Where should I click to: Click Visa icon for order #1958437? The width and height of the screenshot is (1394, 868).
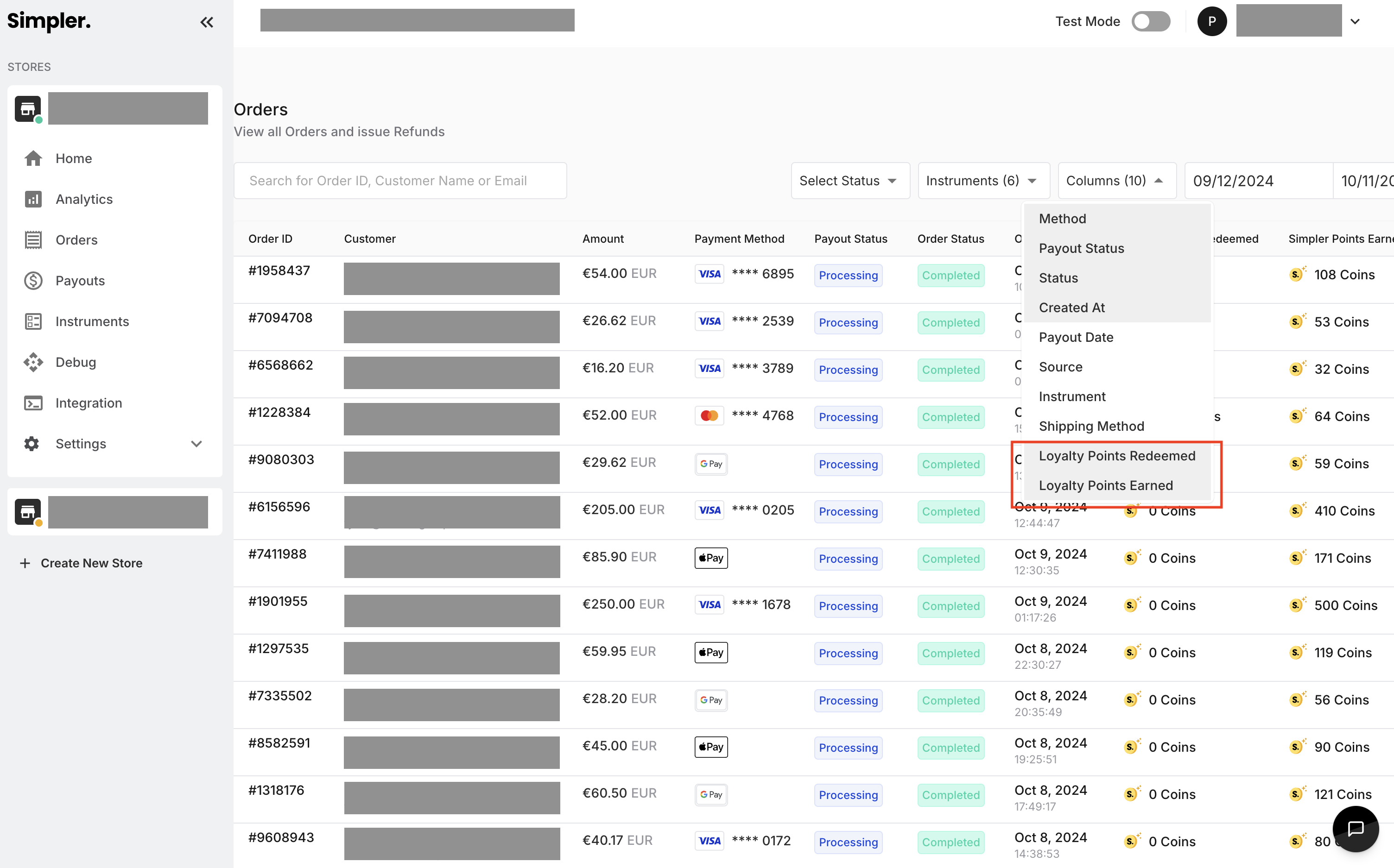[710, 274]
